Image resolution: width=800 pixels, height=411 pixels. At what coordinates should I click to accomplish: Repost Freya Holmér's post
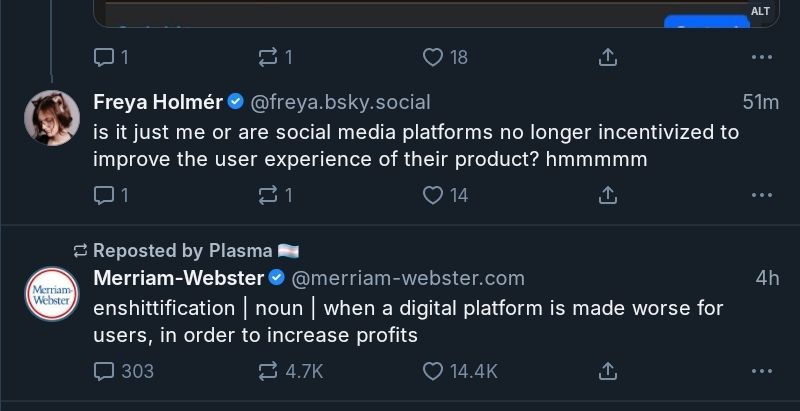pyautogui.click(x=267, y=196)
